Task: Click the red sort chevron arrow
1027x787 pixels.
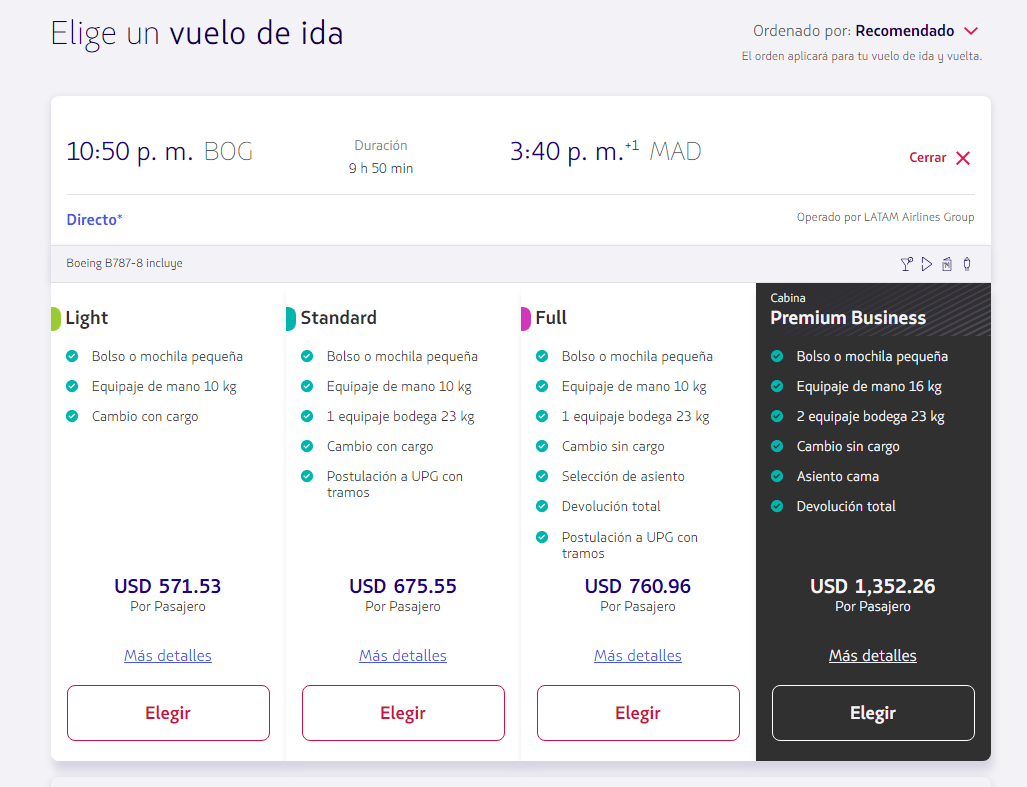Action: pyautogui.click(x=971, y=31)
